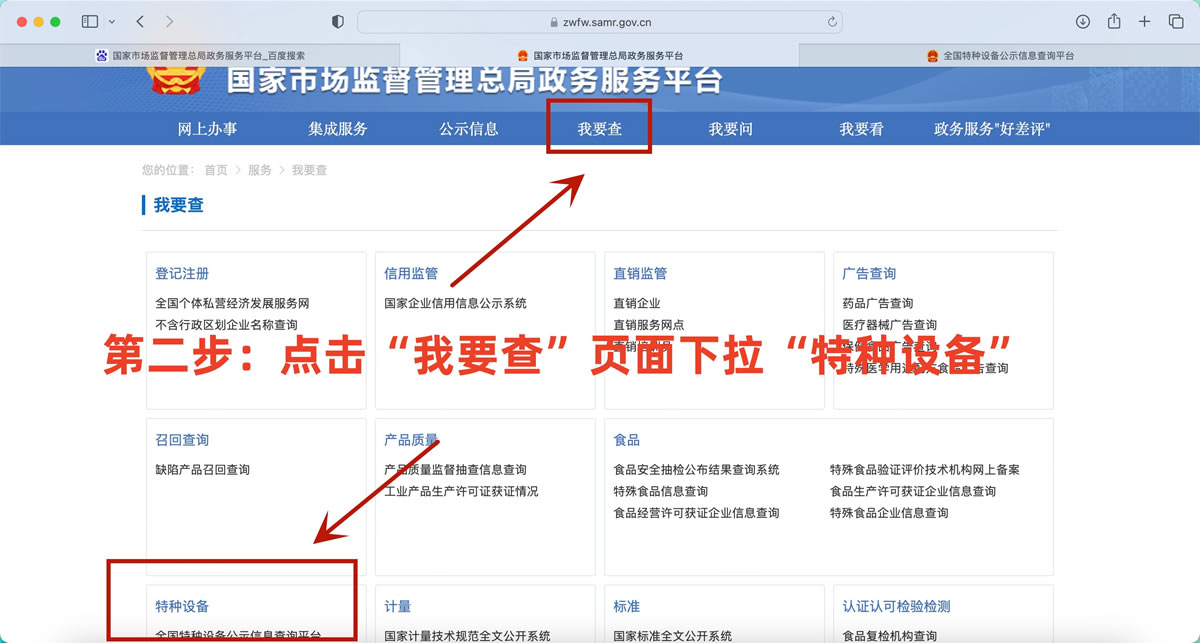
Task: Show the tab overview icon
Action: [x=1176, y=21]
